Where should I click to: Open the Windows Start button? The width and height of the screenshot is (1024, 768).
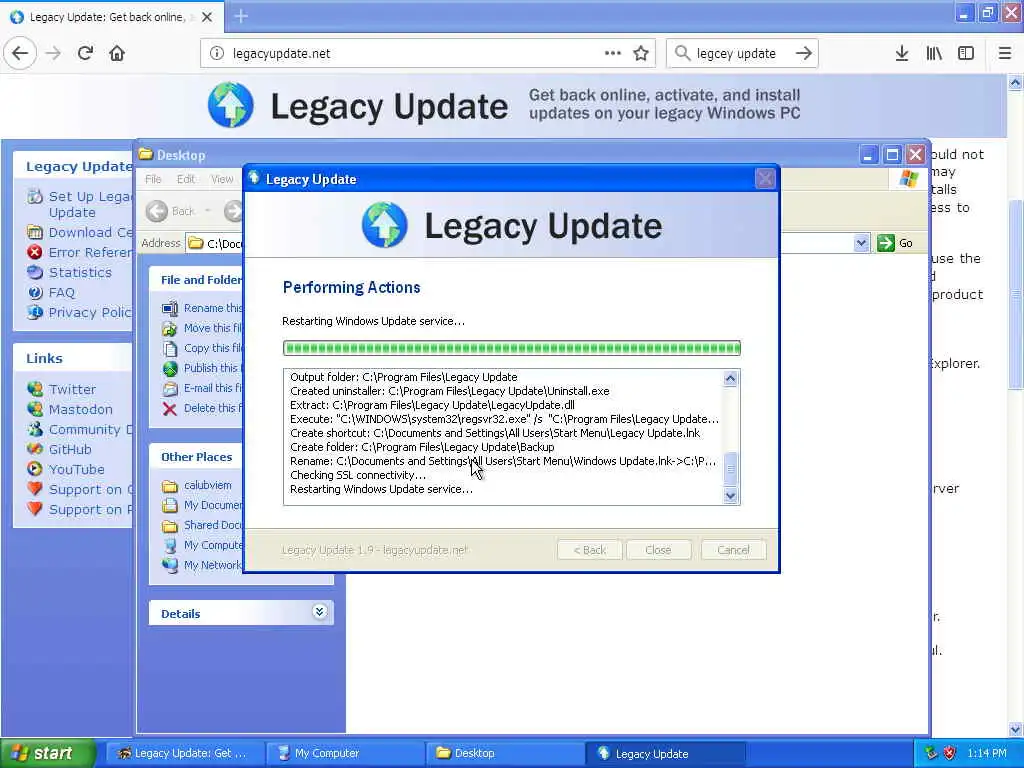tap(48, 754)
